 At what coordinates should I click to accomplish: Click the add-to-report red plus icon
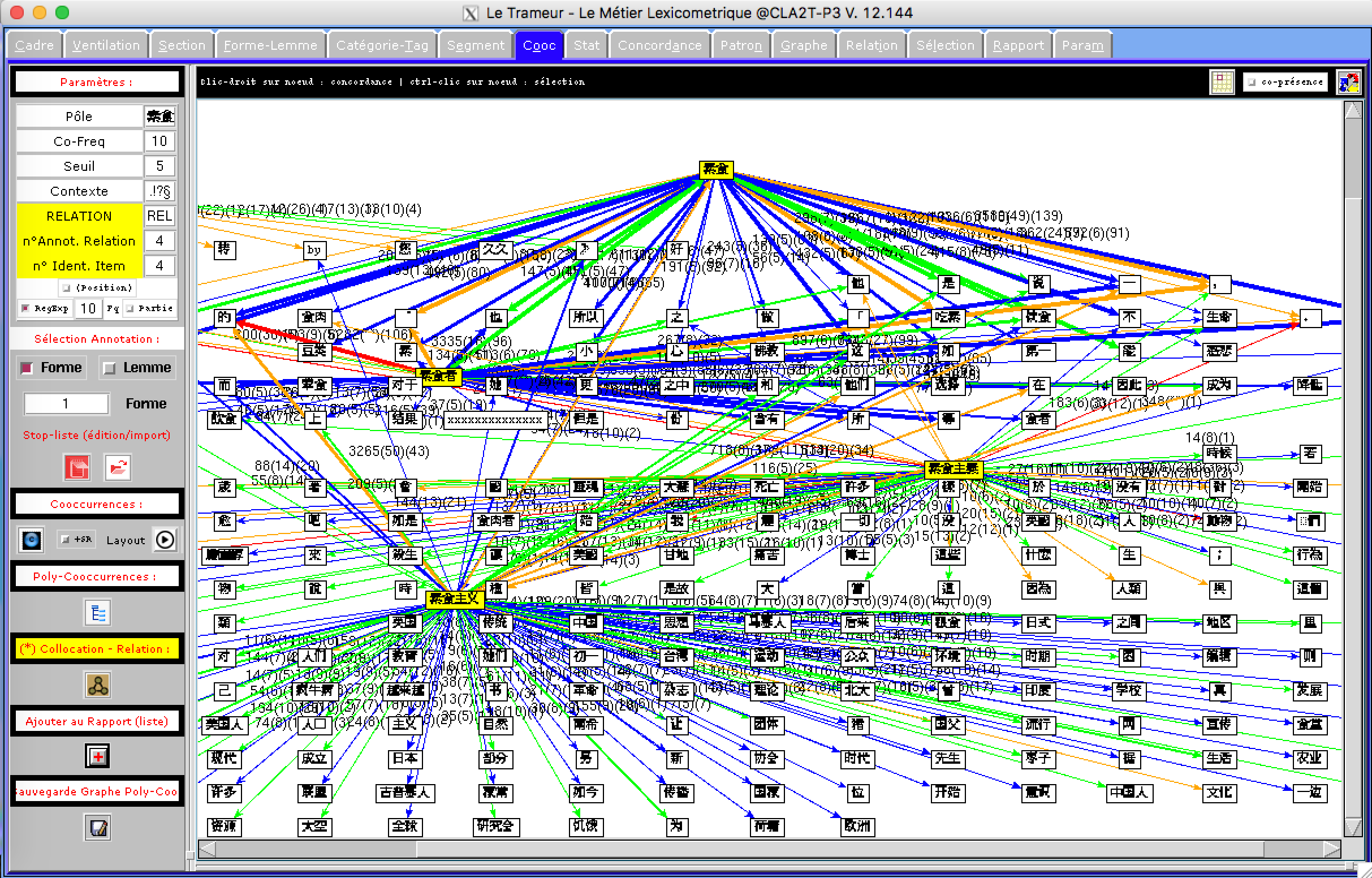click(x=98, y=757)
